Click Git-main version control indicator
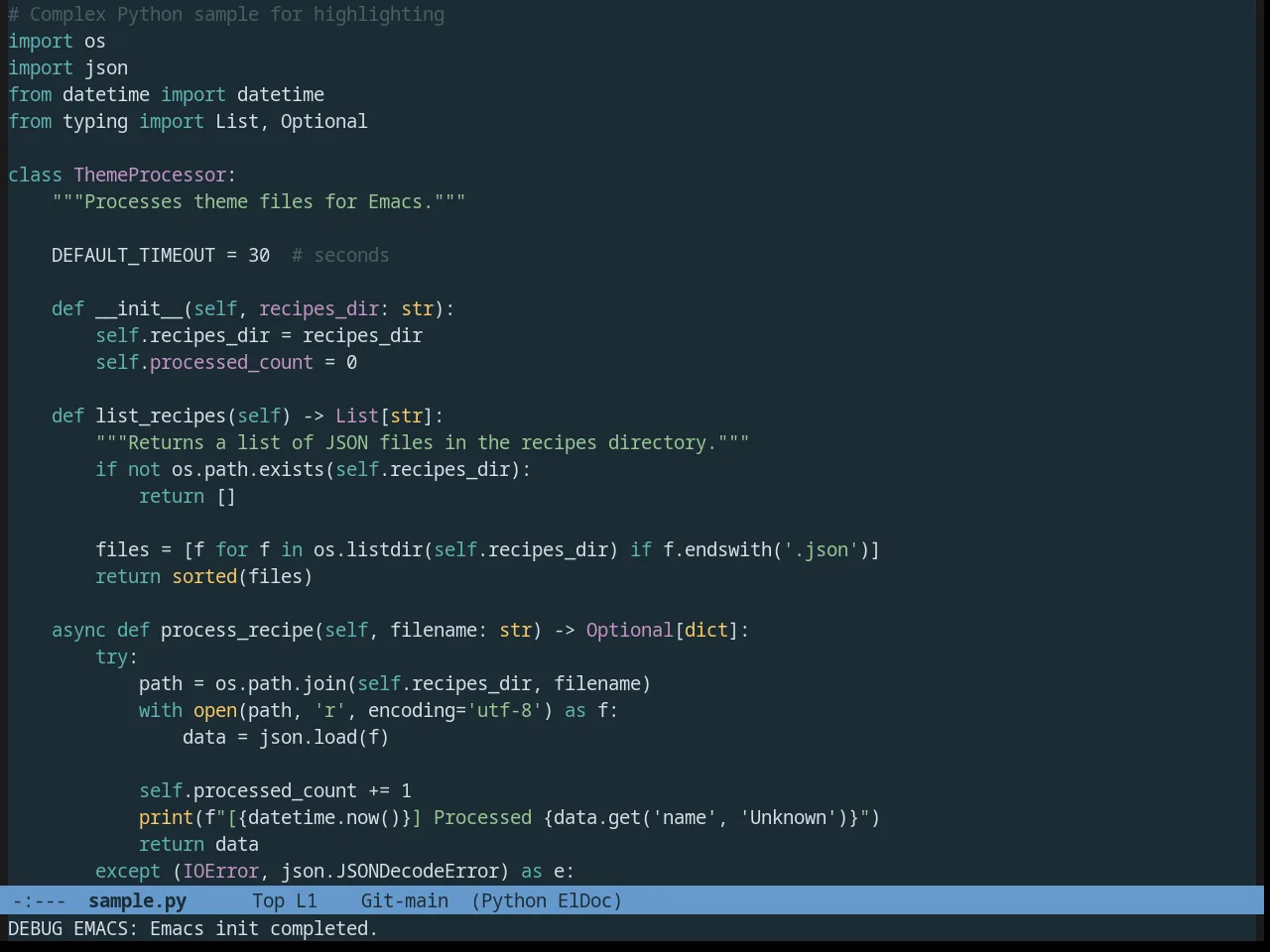The height and width of the screenshot is (952, 1270). click(x=404, y=900)
